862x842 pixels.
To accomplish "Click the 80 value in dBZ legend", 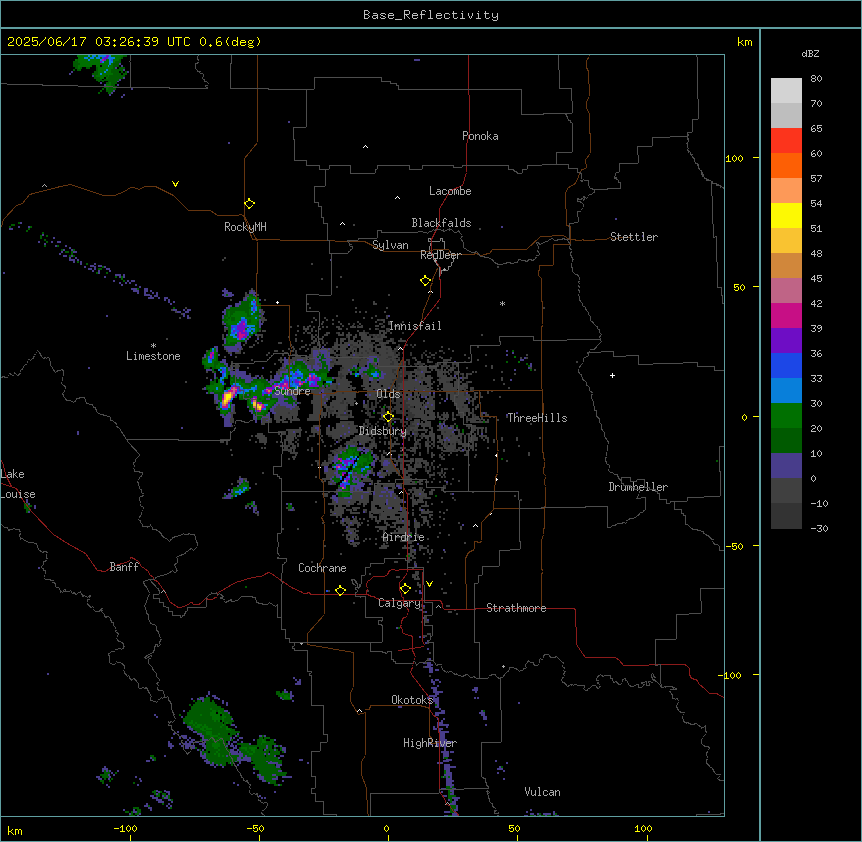I will tap(816, 79).
